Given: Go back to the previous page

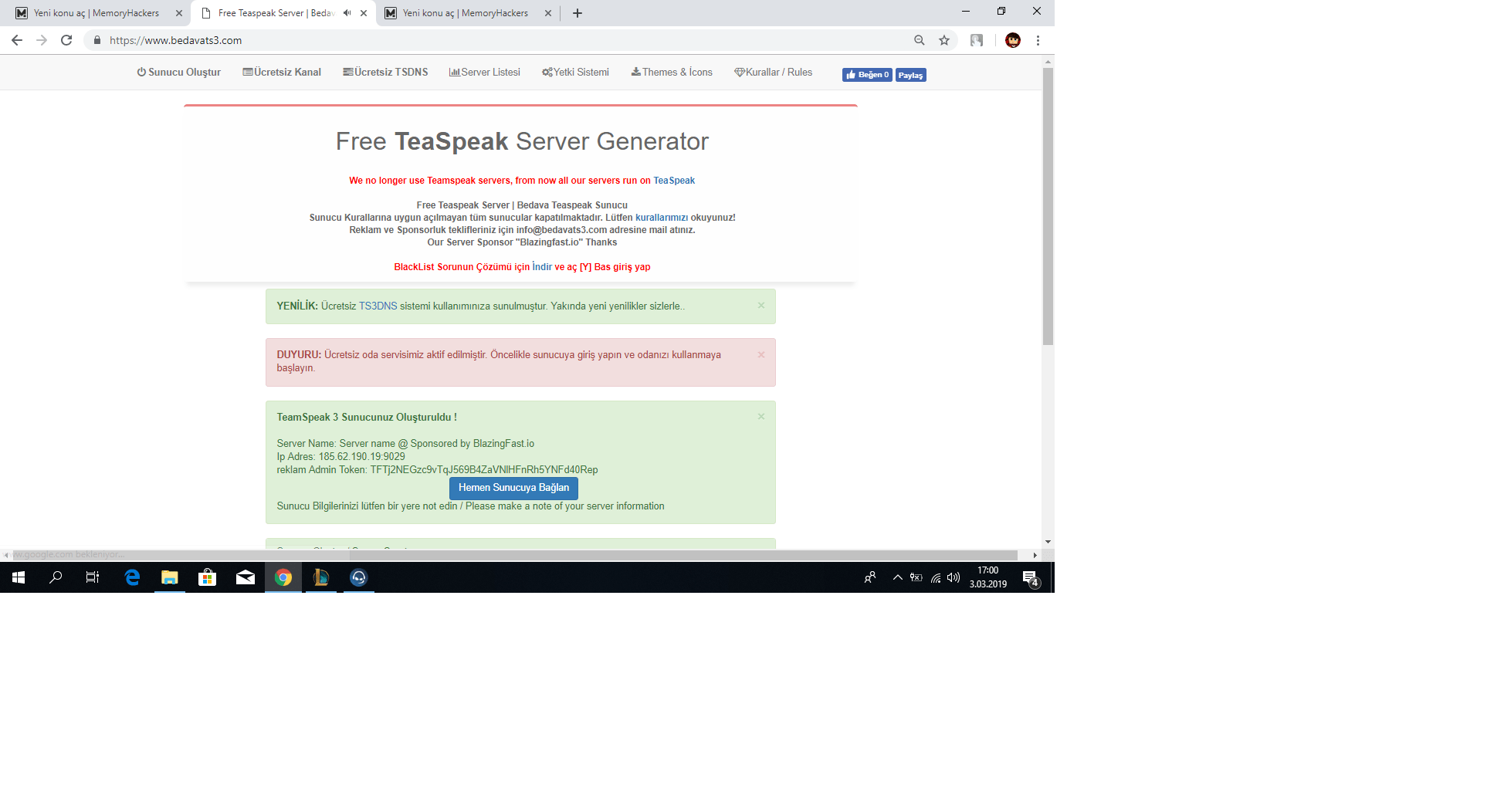Looking at the screenshot, I should (17, 40).
